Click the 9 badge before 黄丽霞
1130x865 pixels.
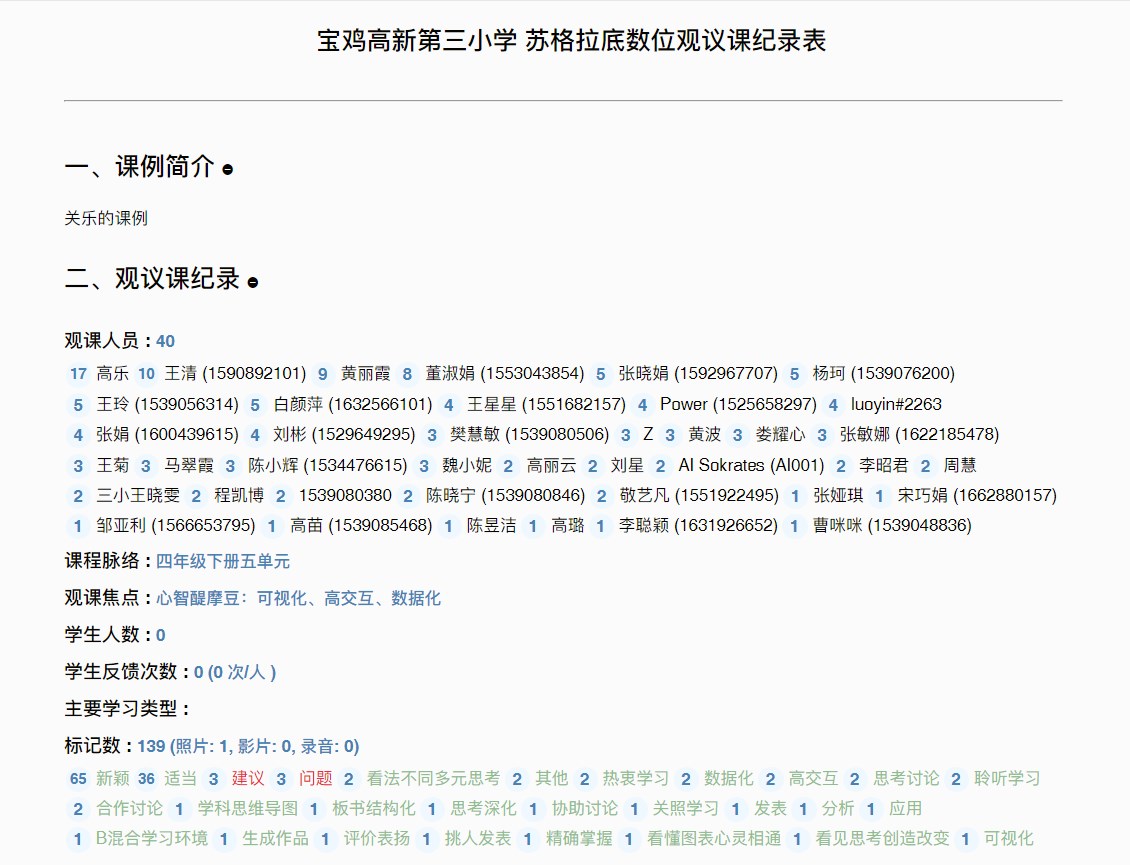point(322,374)
